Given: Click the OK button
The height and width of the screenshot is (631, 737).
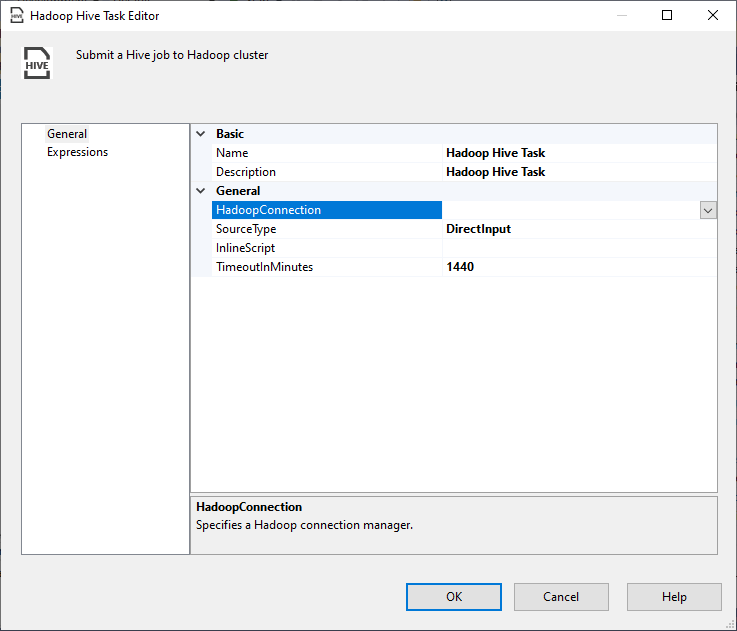Looking at the screenshot, I should click(453, 597).
